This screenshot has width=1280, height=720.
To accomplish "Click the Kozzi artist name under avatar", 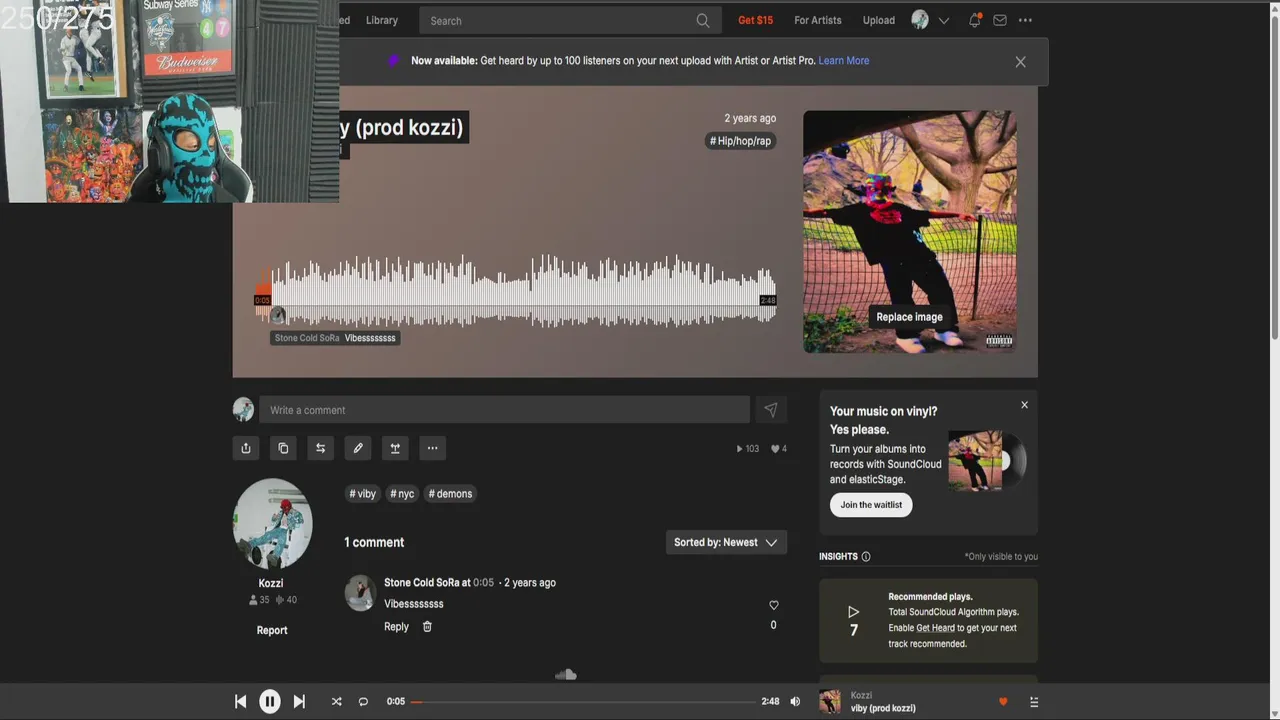I will tap(271, 584).
